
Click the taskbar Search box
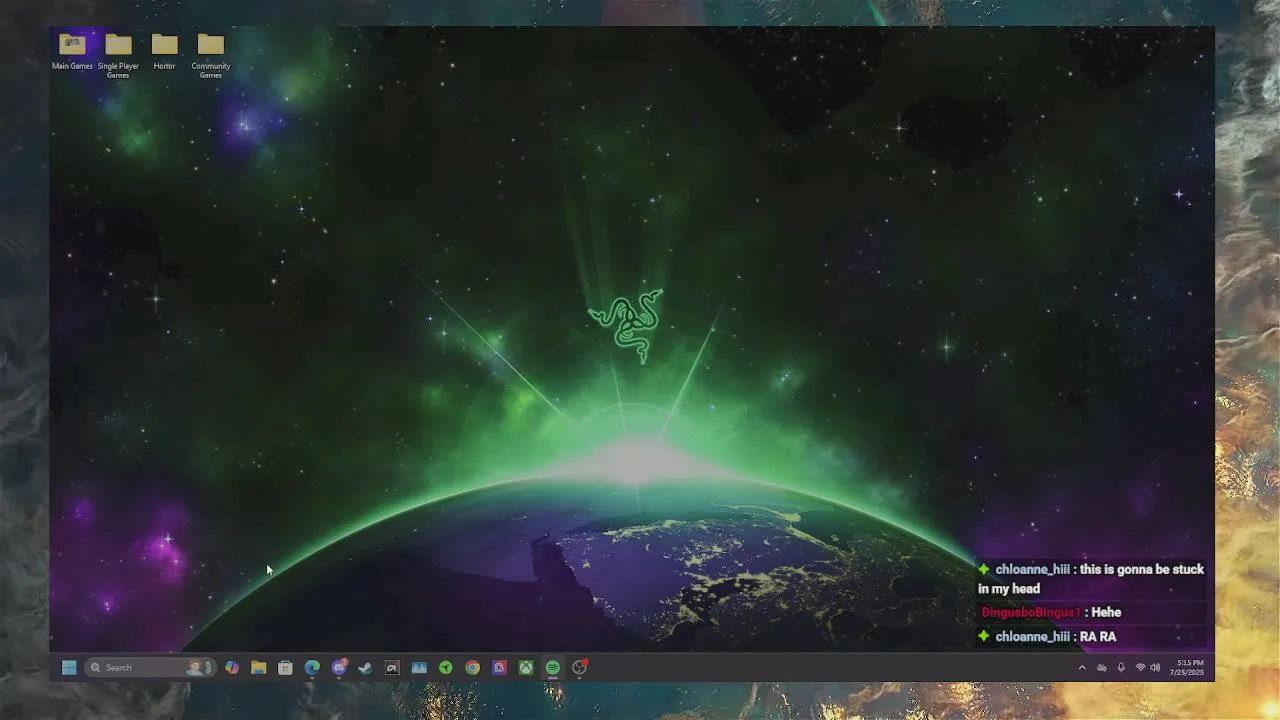click(150, 667)
